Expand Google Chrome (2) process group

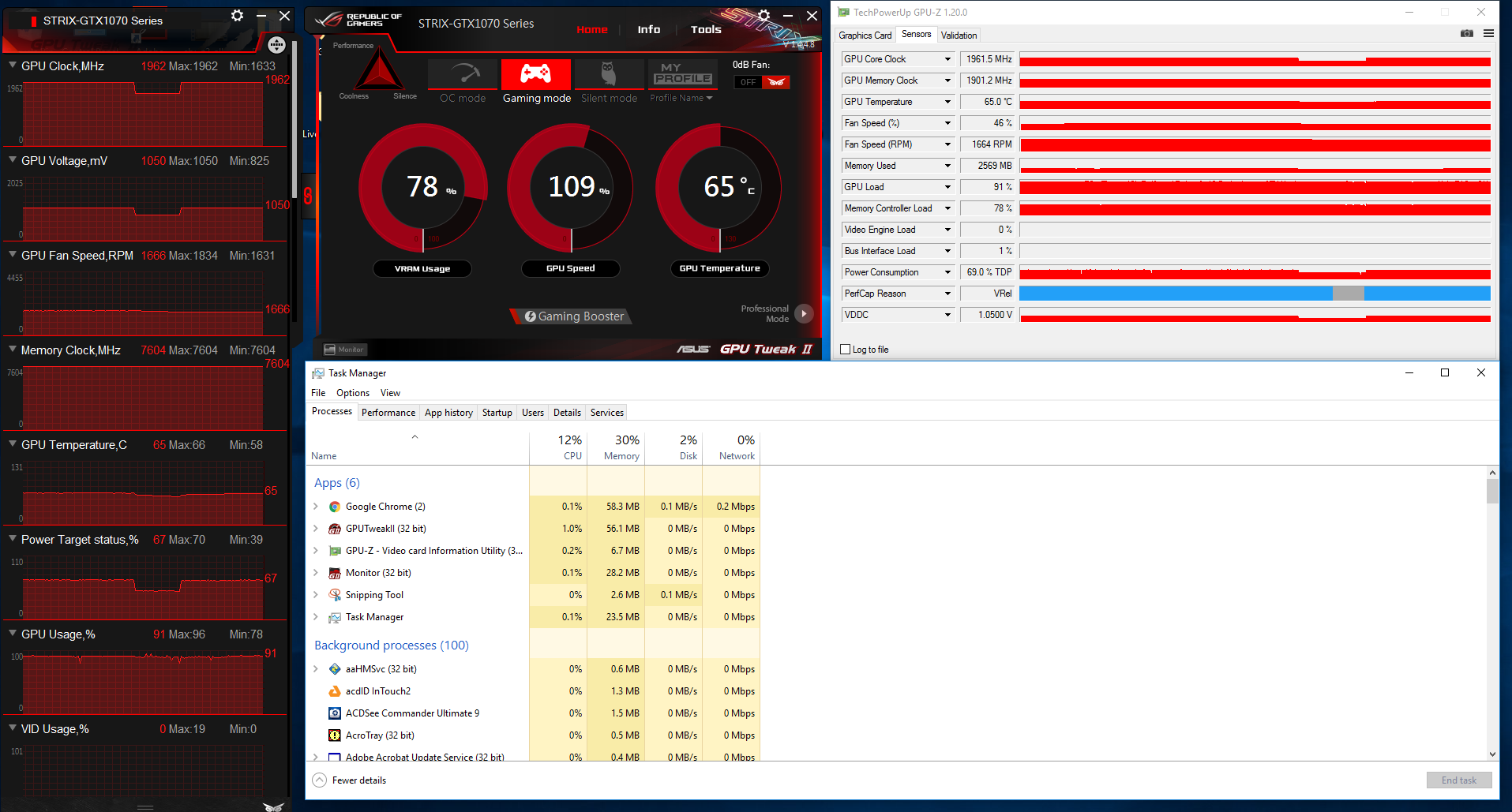click(316, 507)
